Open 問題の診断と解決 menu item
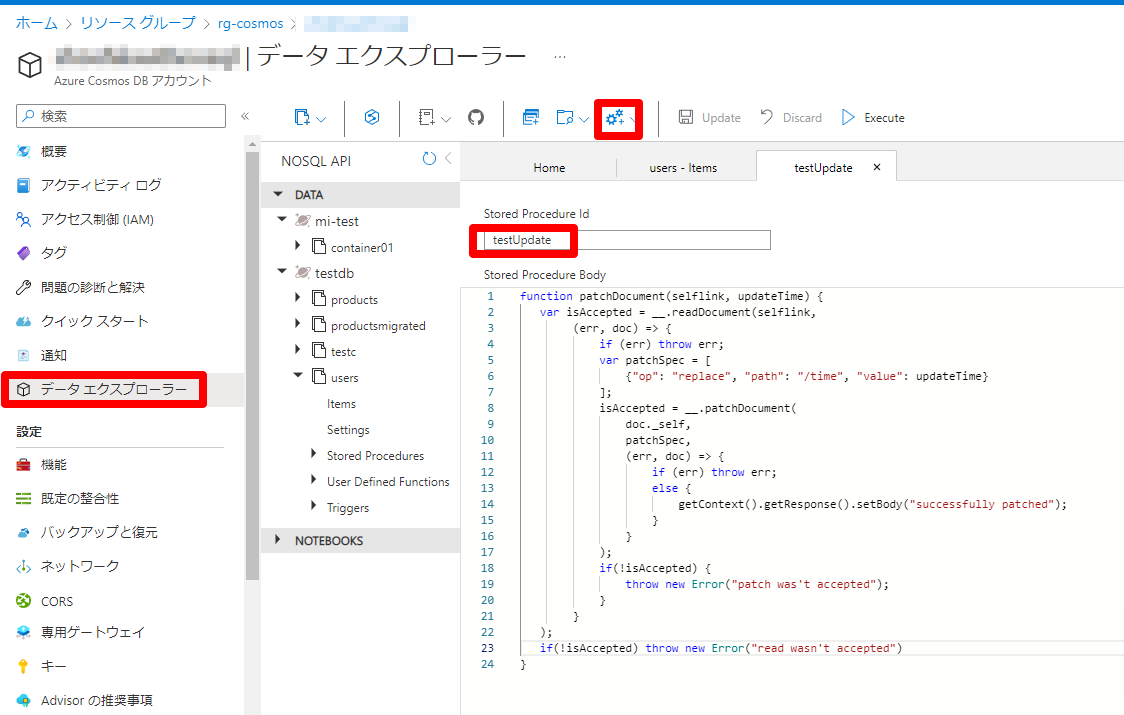The image size is (1124, 715). coord(92,288)
